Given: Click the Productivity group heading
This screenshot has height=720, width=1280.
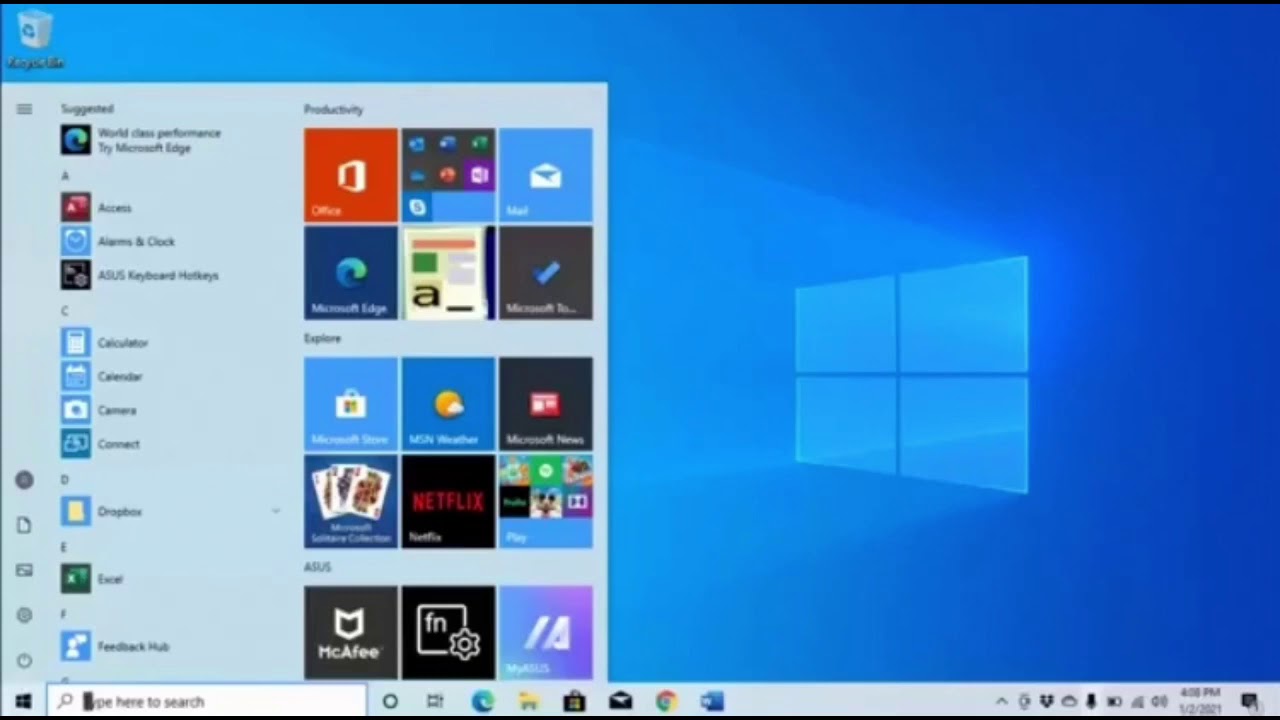Looking at the screenshot, I should coord(334,109).
